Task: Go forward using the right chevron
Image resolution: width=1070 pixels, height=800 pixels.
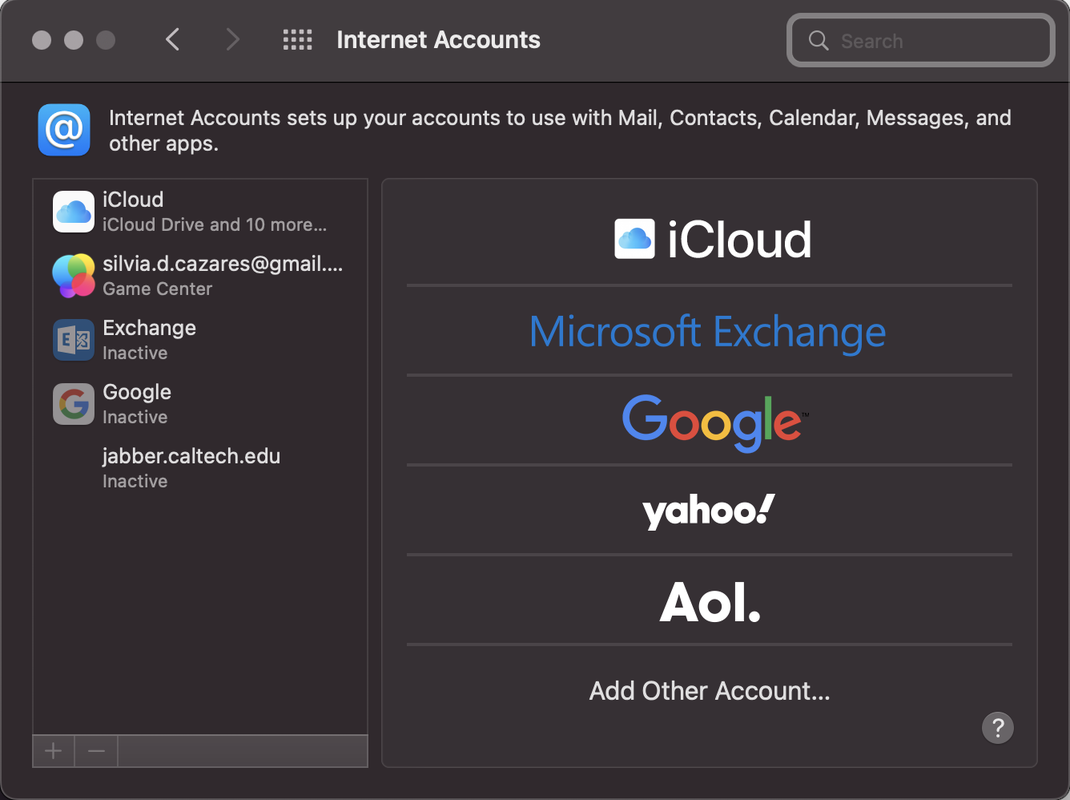Action: point(233,40)
